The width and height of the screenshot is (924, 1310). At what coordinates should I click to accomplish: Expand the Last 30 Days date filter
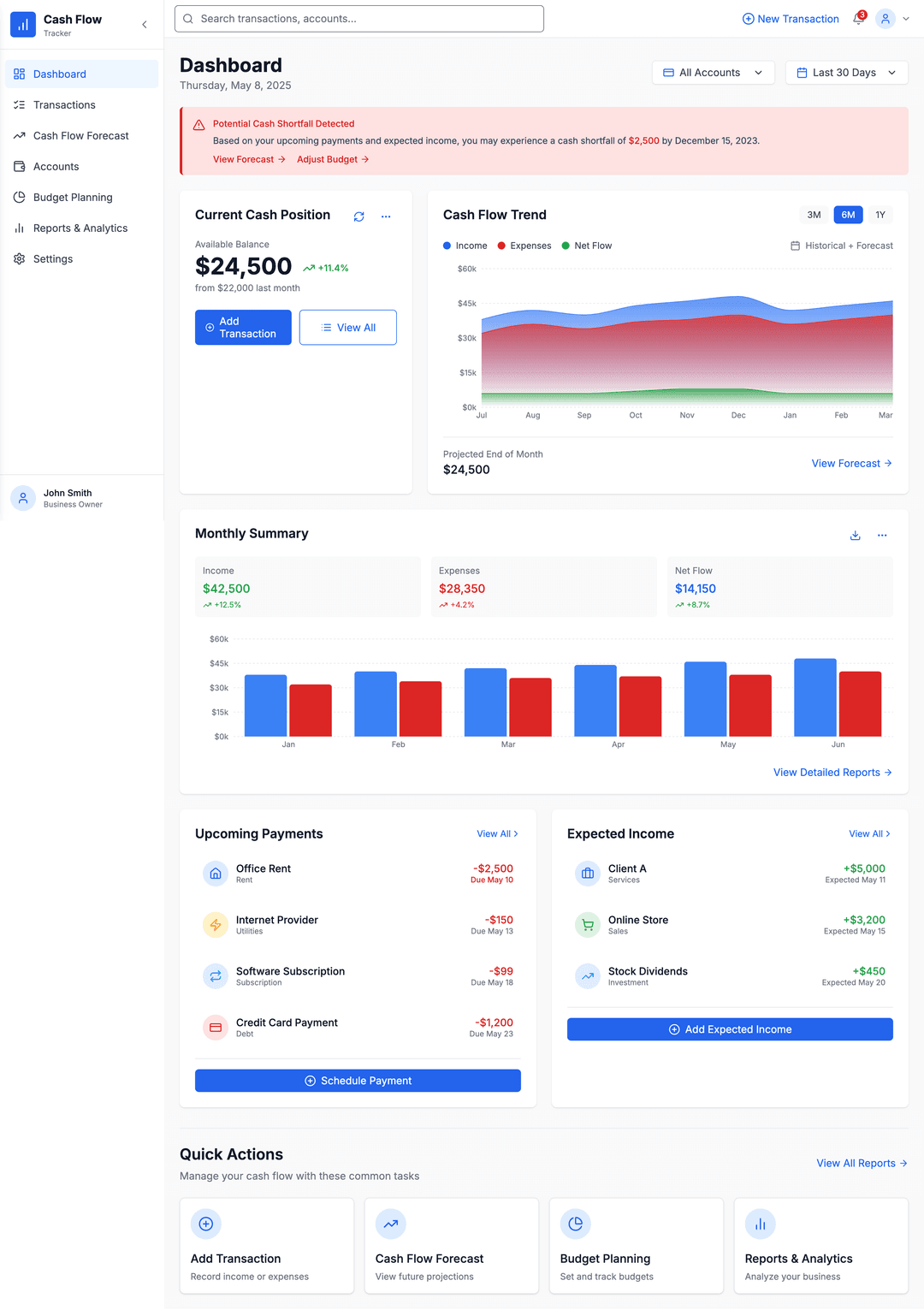click(845, 73)
